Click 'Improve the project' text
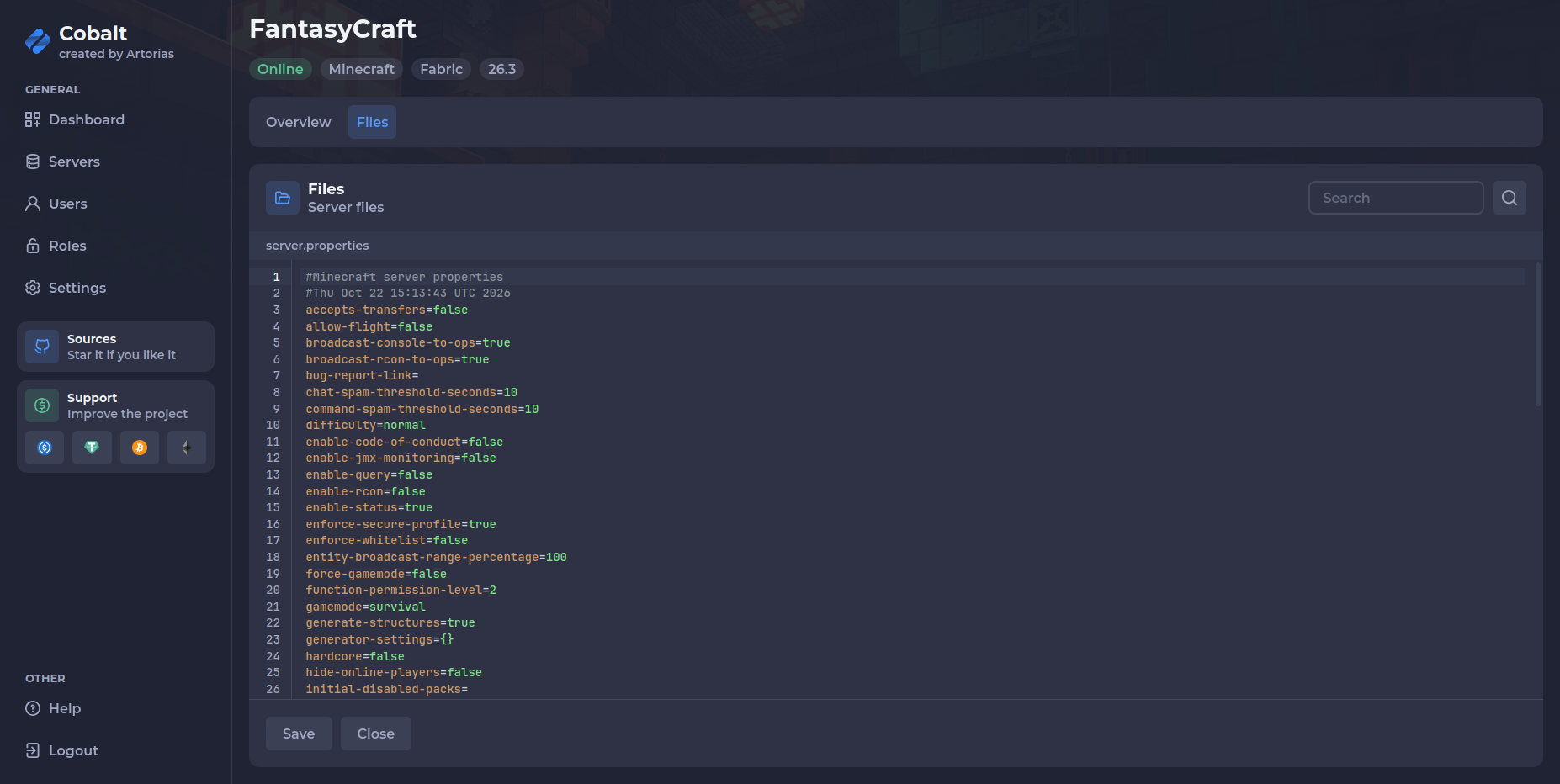Screen dimensions: 1560x784 tap(127, 414)
